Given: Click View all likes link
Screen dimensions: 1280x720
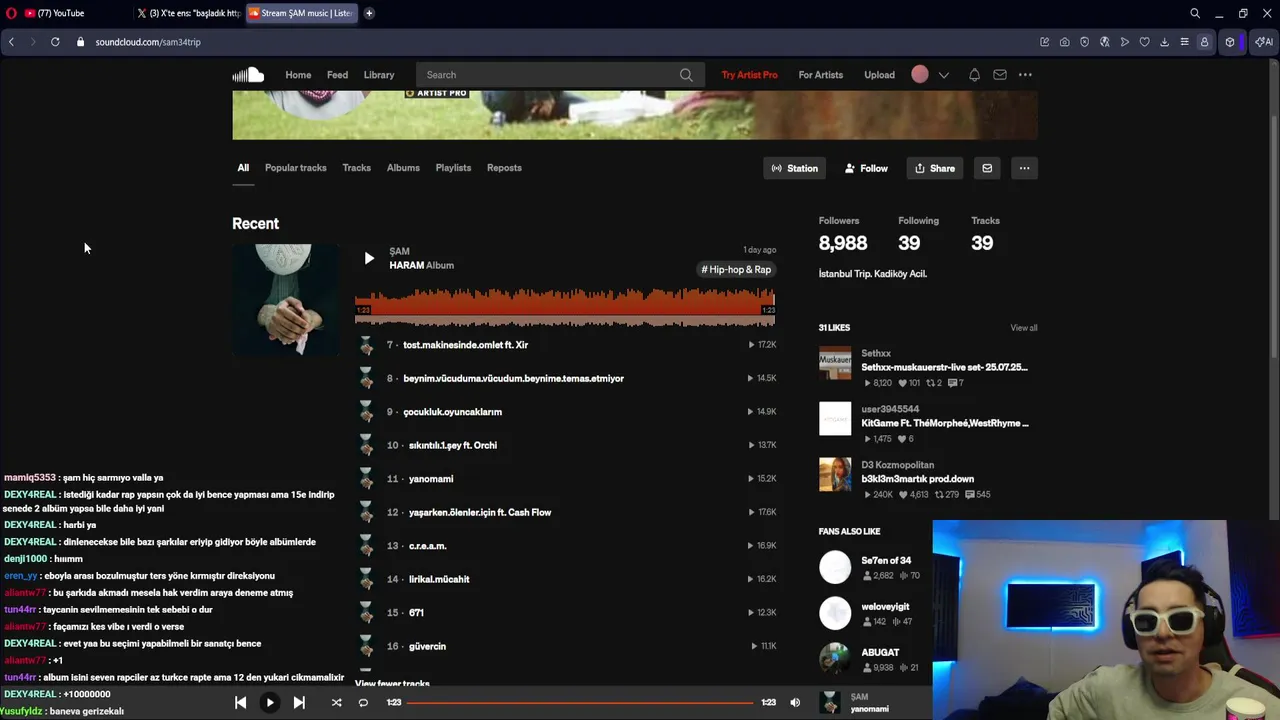Looking at the screenshot, I should point(1023,328).
